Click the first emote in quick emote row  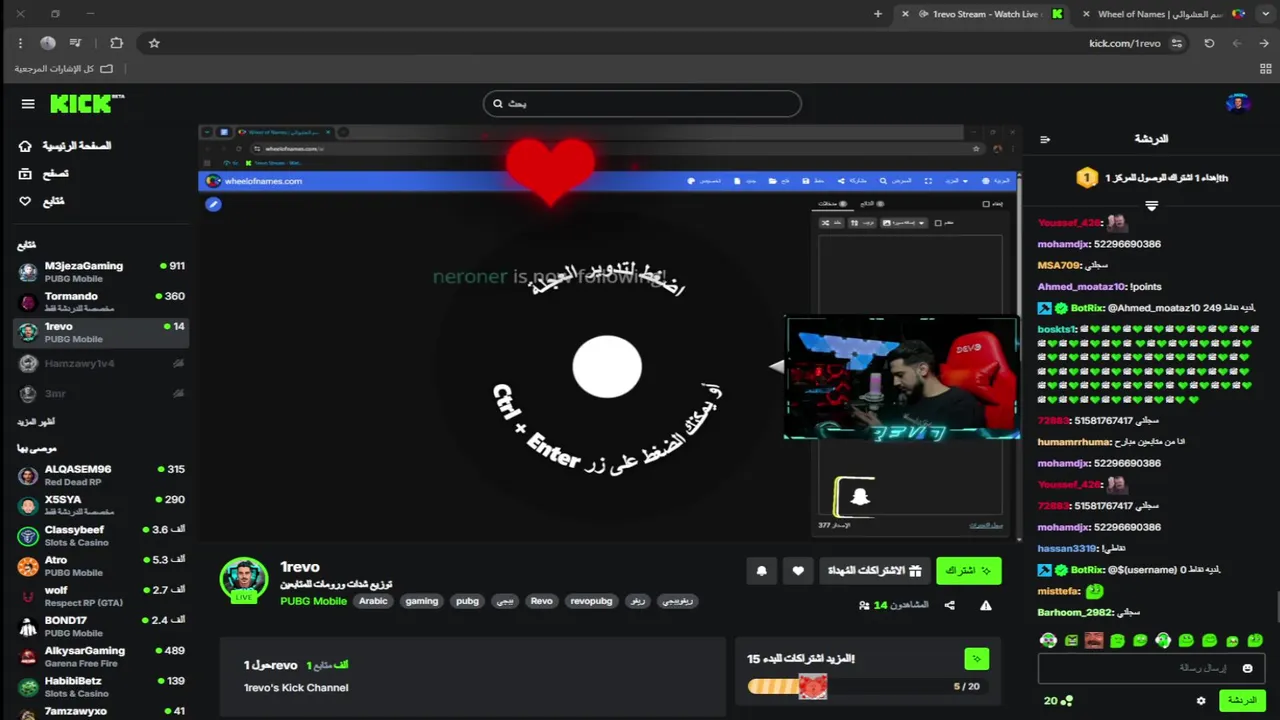click(1048, 640)
